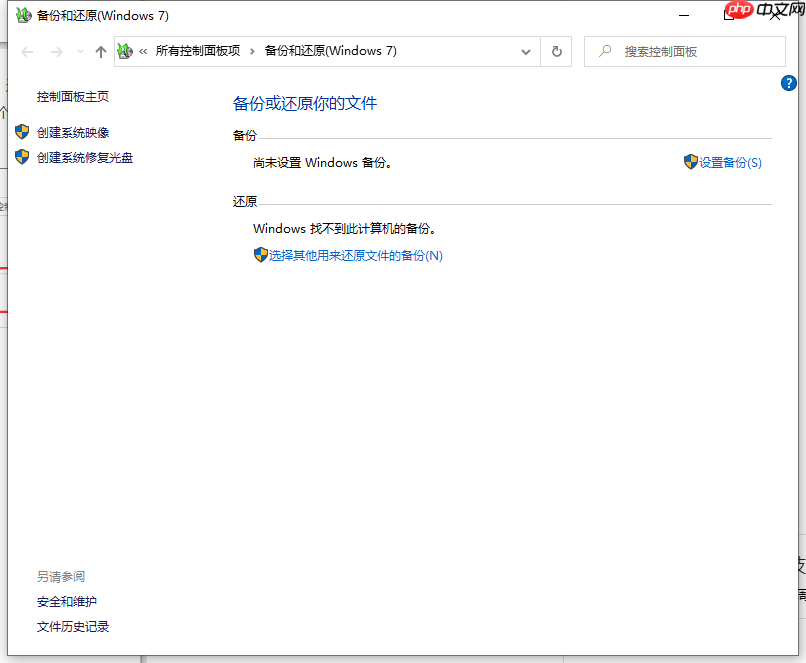Click inside the 搜索控制面板 search box

[685, 51]
